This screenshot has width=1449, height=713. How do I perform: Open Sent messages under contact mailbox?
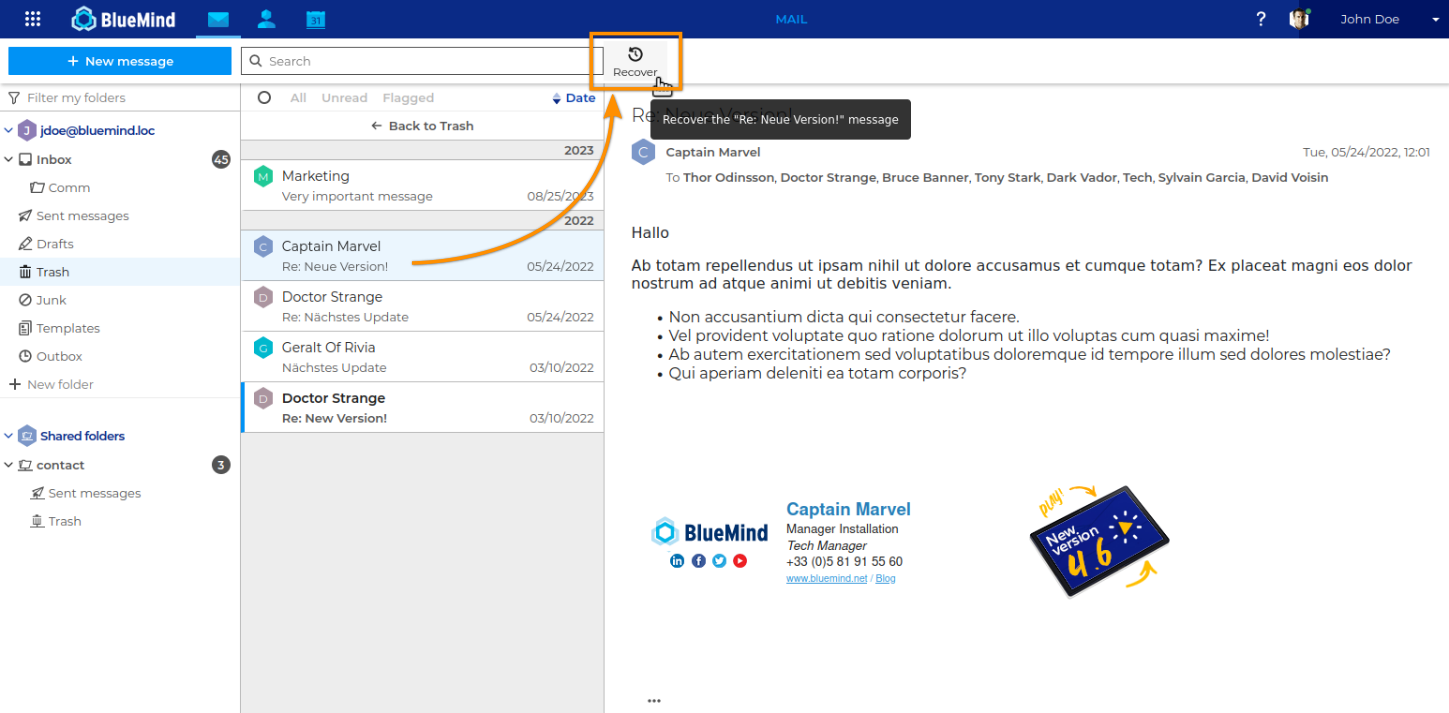tap(94, 493)
